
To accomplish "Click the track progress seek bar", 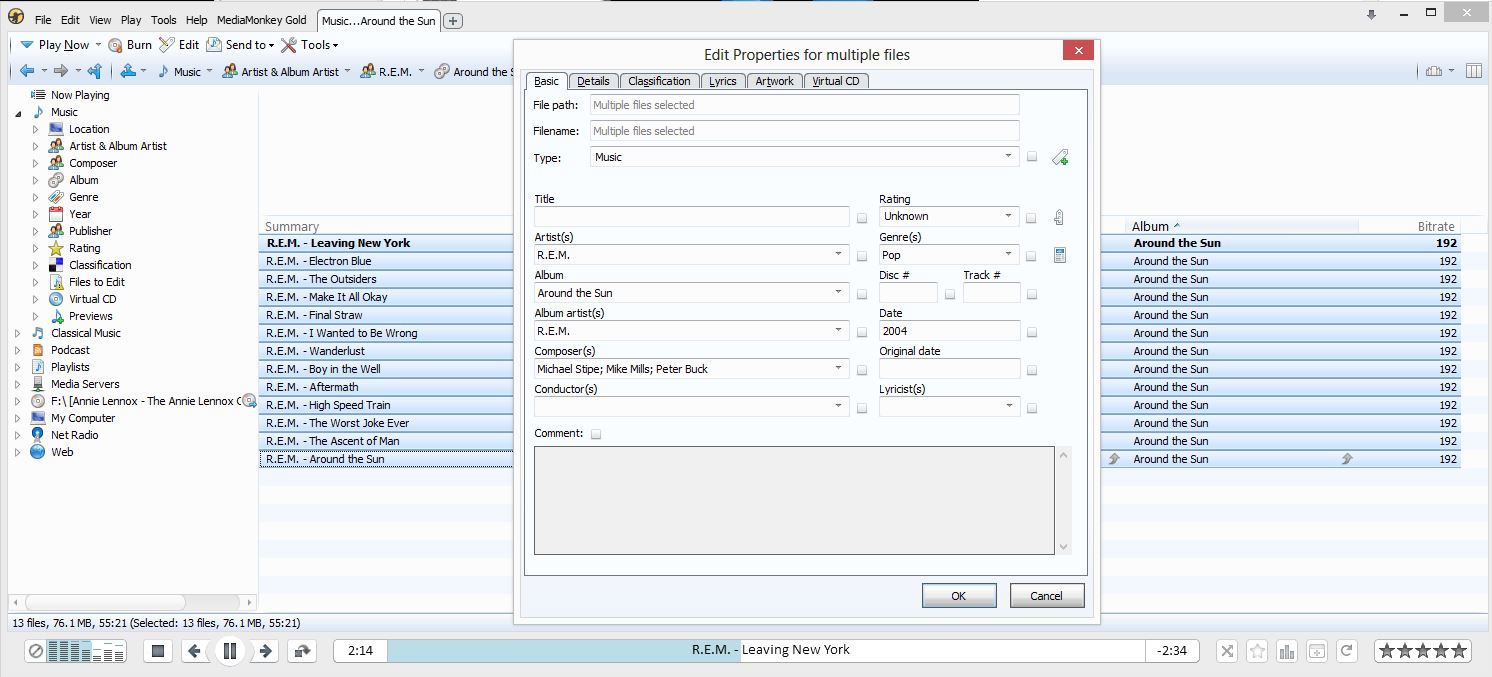I will [x=765, y=651].
